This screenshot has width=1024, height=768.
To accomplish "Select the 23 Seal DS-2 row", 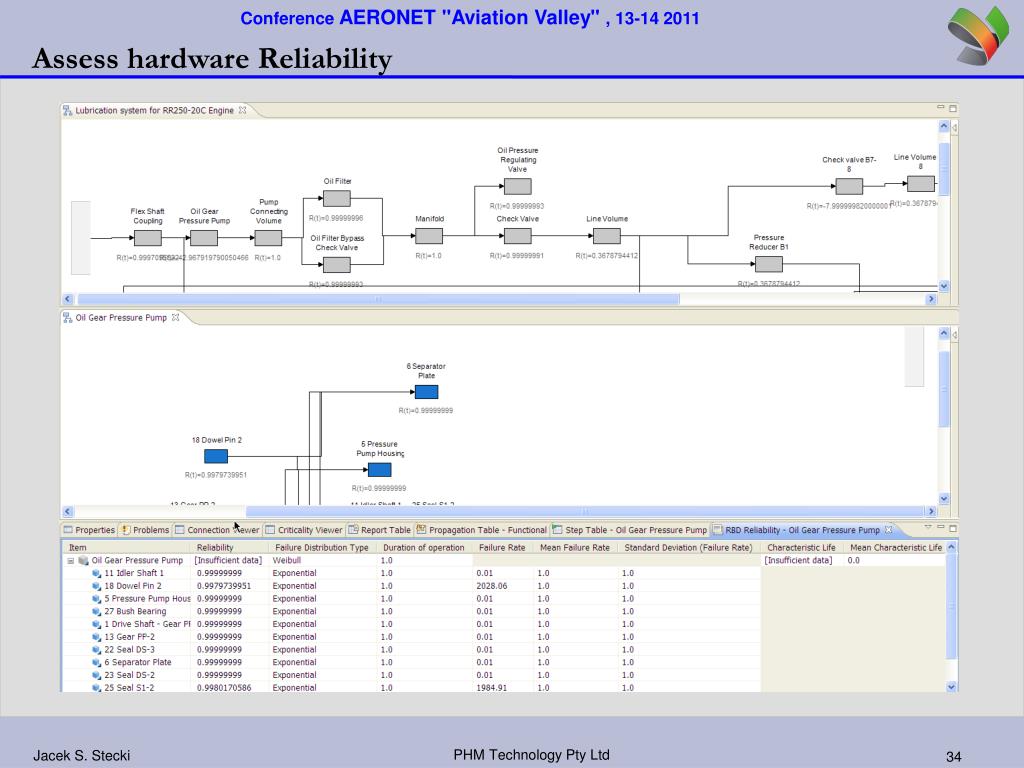I will (411, 675).
